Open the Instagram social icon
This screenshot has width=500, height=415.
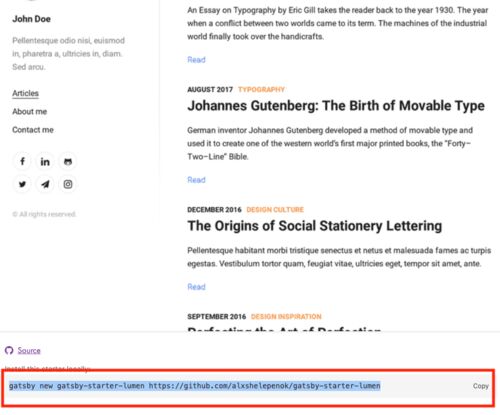tap(68, 184)
